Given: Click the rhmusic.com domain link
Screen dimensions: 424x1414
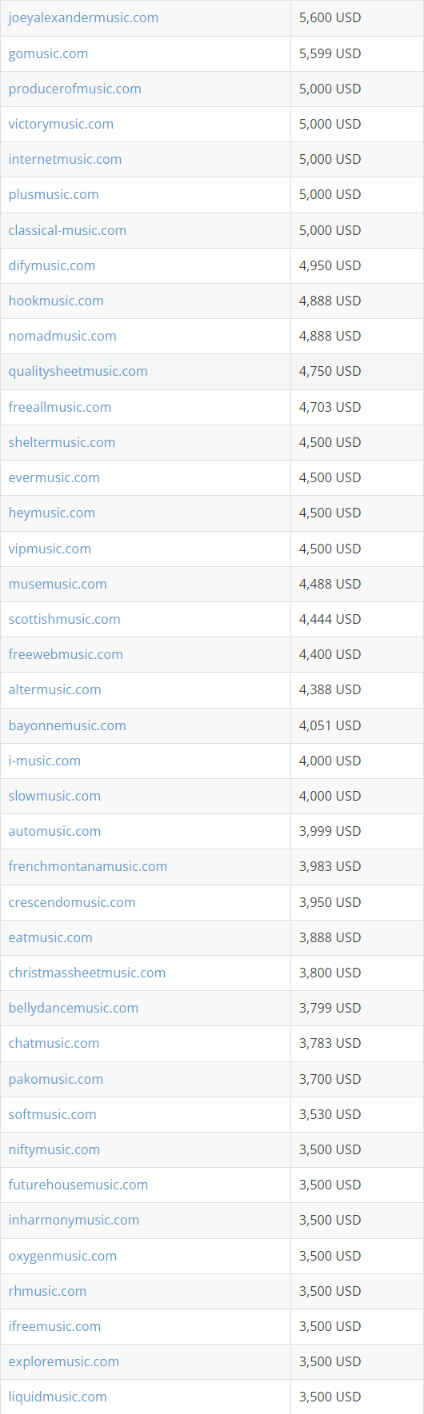Looking at the screenshot, I should point(47,1291).
